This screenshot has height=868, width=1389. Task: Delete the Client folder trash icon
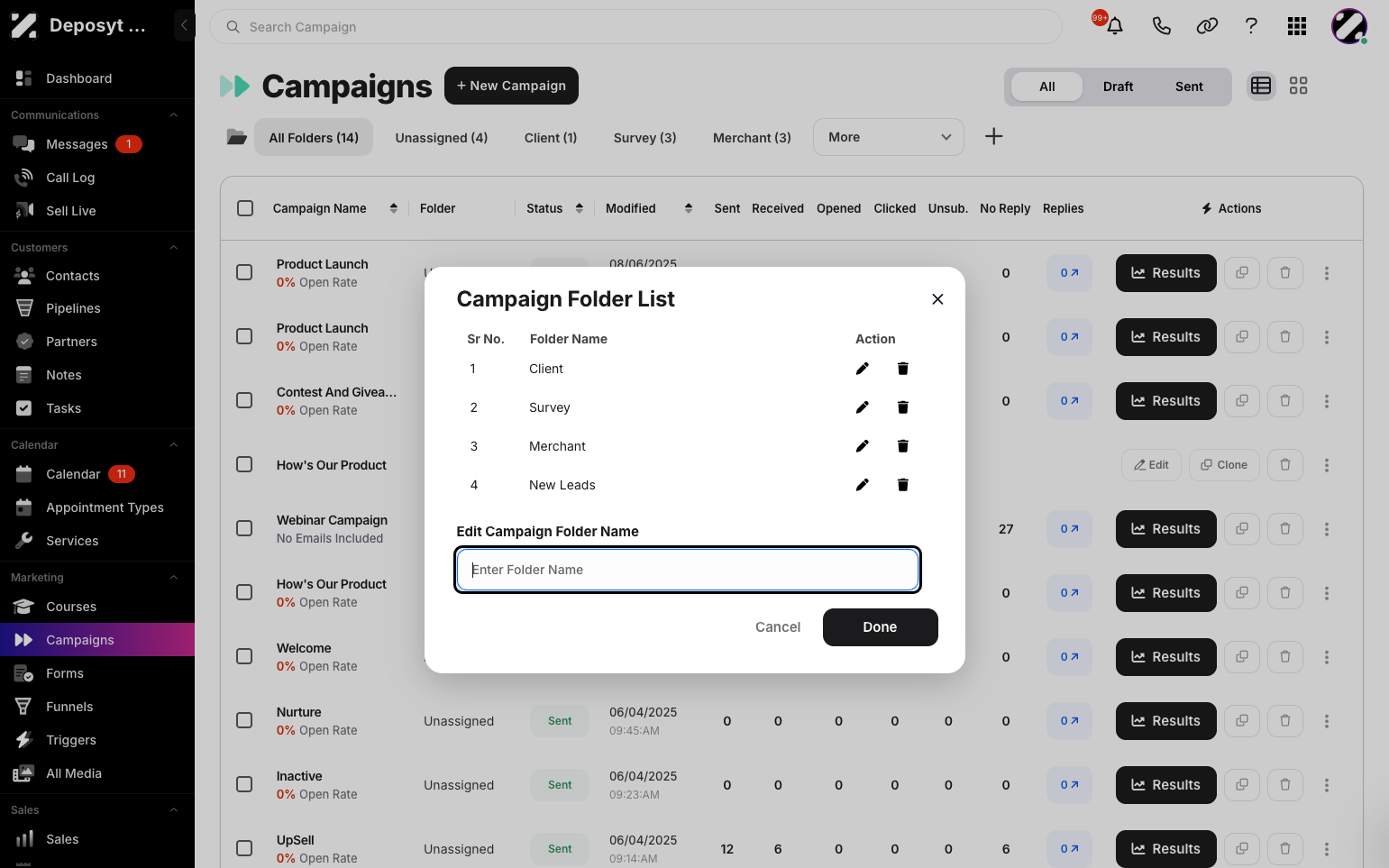[x=902, y=369]
